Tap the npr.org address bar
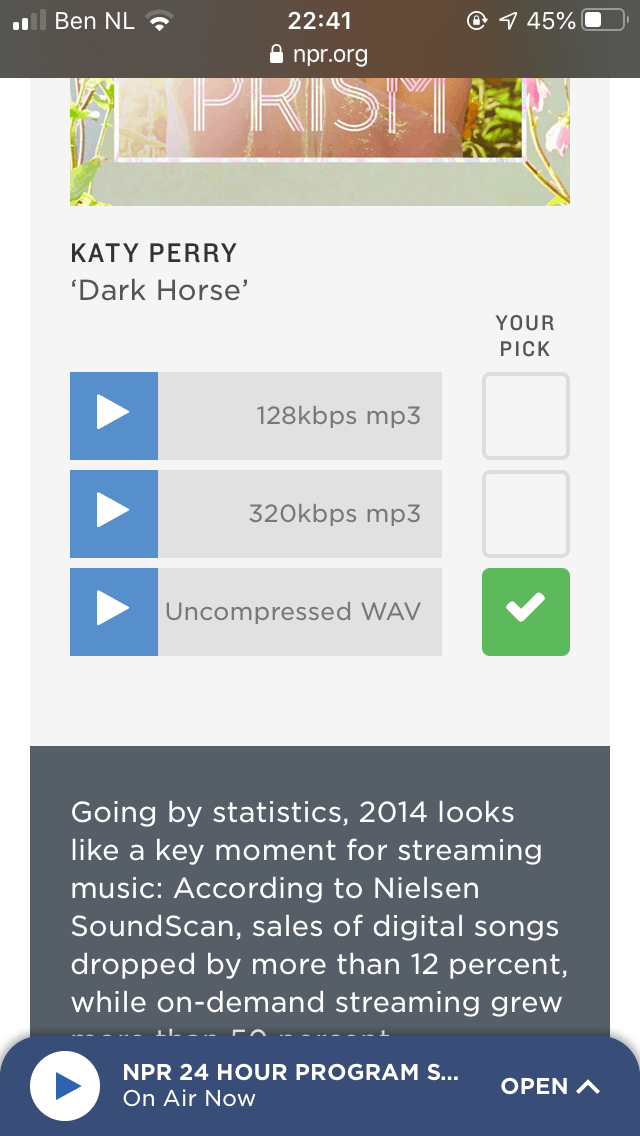Image resolution: width=640 pixels, height=1136 pixels. (x=320, y=54)
